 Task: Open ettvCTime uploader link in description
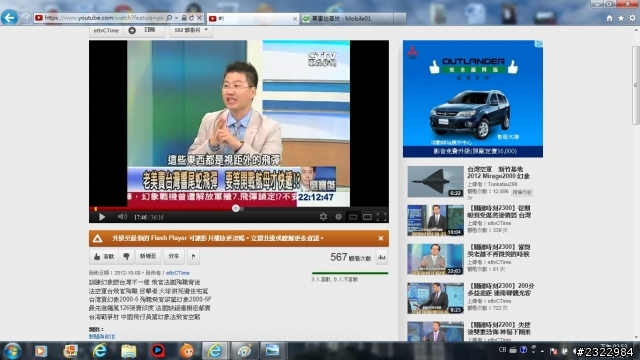tap(178, 273)
